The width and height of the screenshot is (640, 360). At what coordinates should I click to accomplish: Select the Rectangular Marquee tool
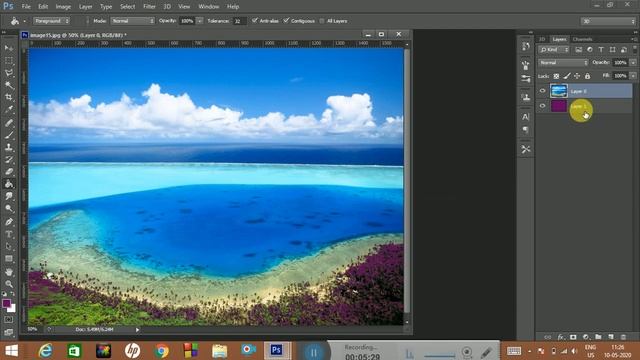point(9,60)
